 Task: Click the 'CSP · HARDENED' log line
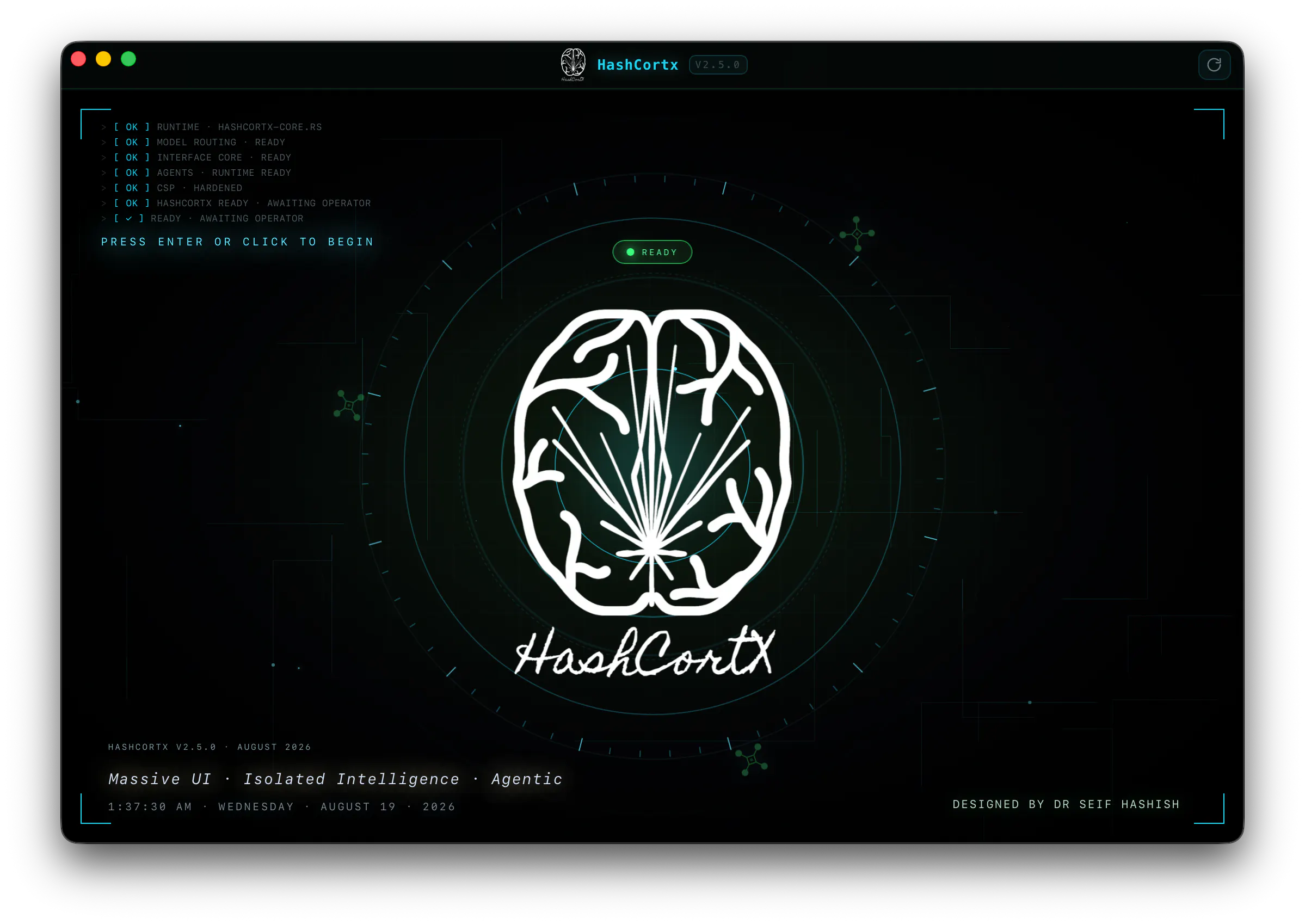coord(171,188)
